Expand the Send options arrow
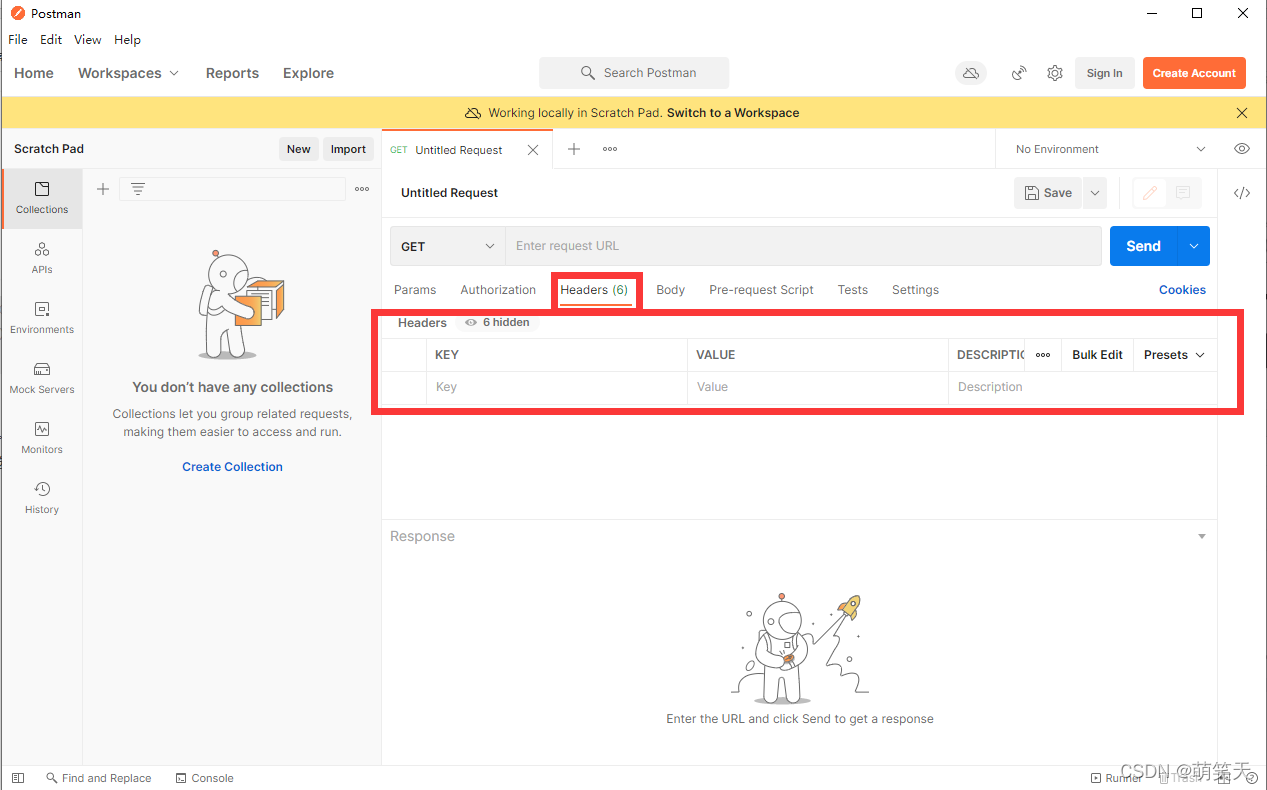This screenshot has height=790, width=1267. point(1194,246)
